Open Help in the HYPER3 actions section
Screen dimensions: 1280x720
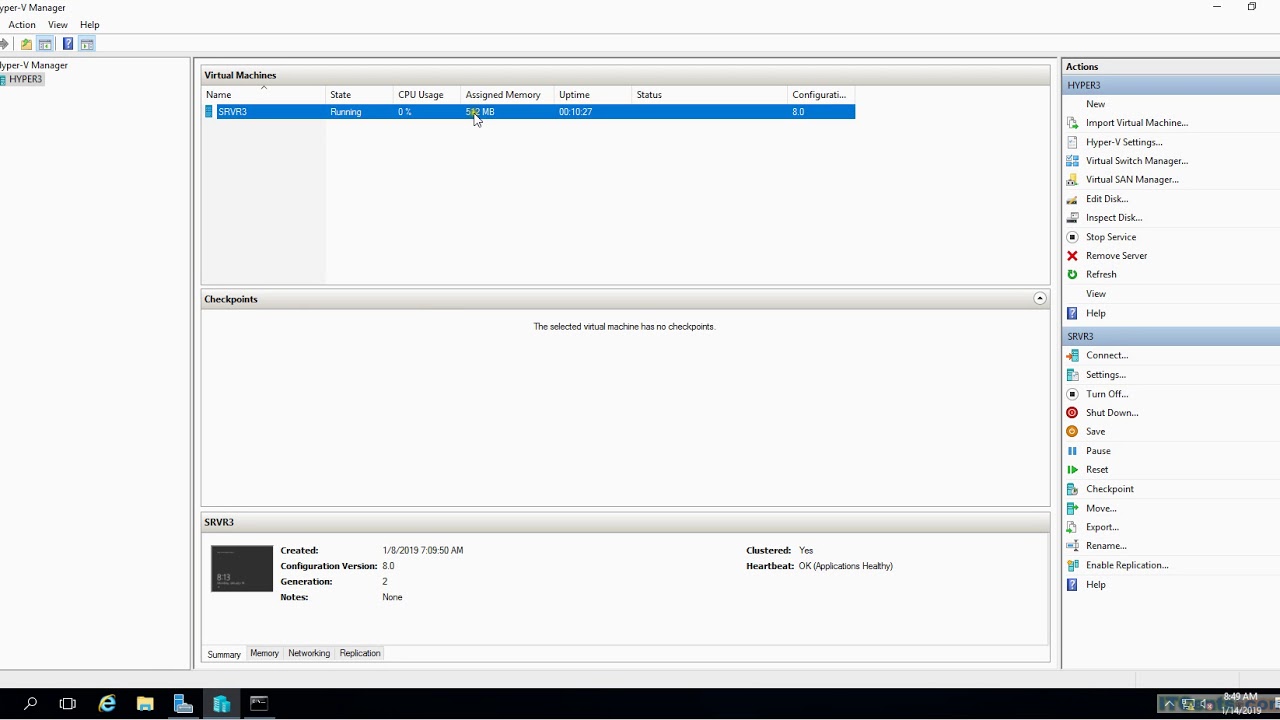point(1096,313)
